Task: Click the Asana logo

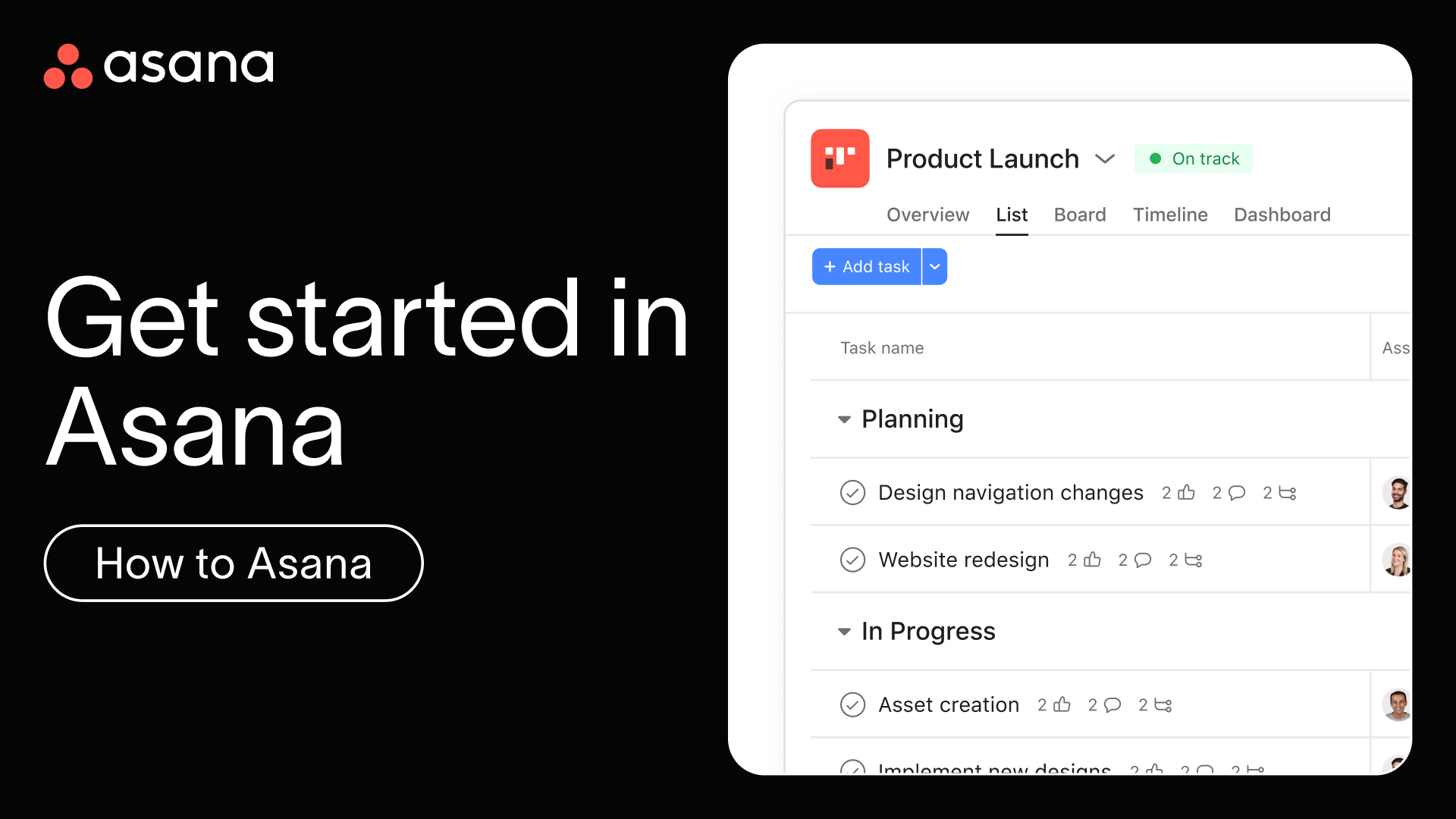Action: tap(158, 66)
